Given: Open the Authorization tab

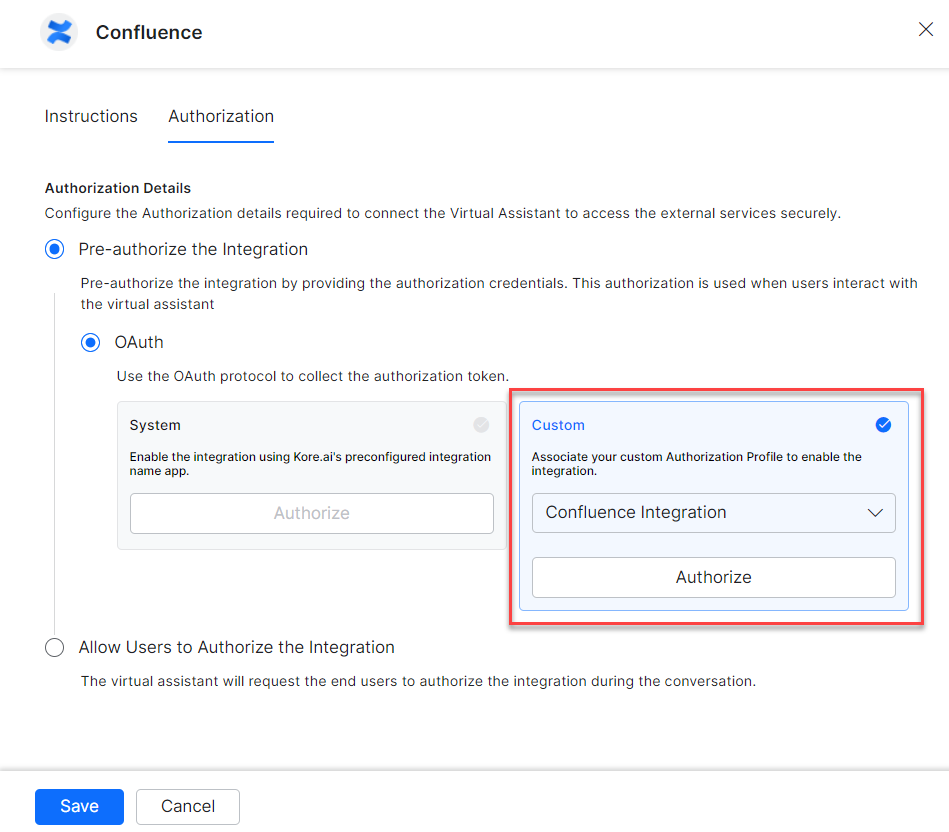Looking at the screenshot, I should (x=221, y=116).
